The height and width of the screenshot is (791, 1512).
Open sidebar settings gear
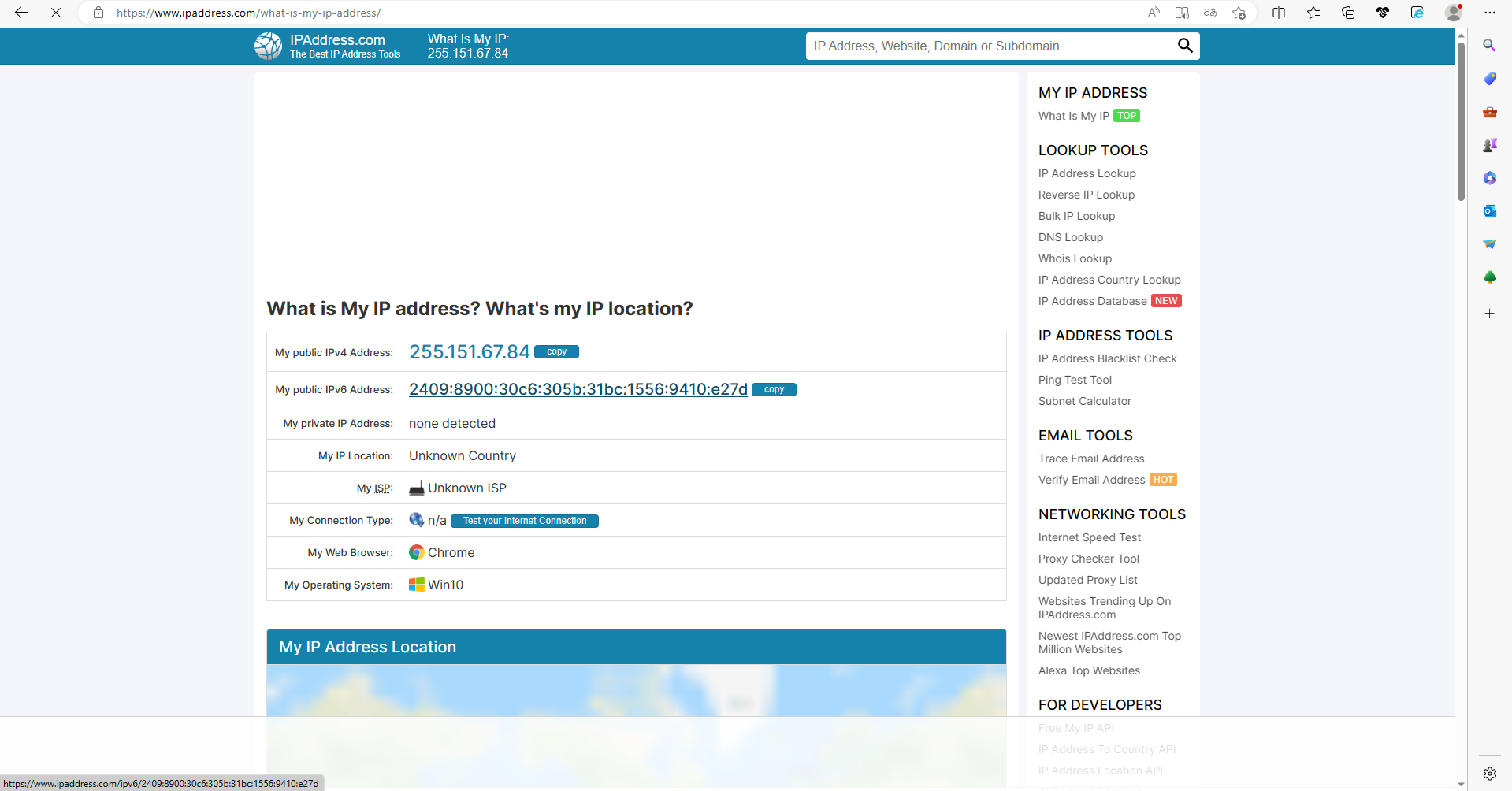click(x=1489, y=774)
